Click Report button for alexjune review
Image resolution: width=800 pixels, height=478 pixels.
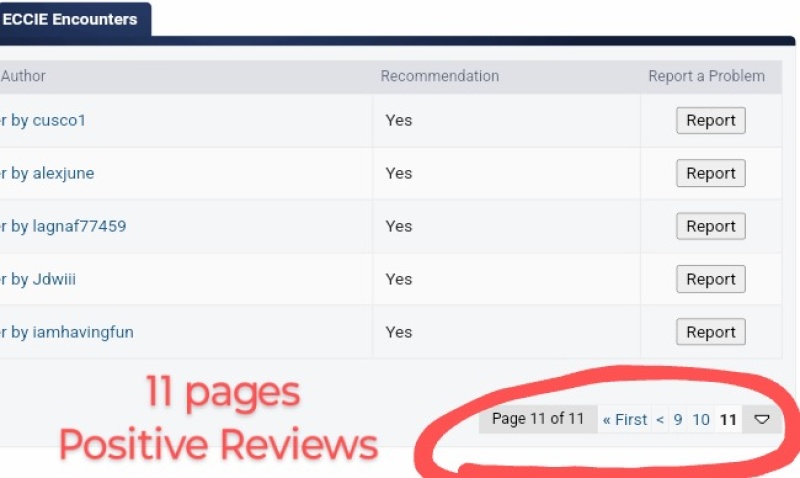[x=711, y=173]
